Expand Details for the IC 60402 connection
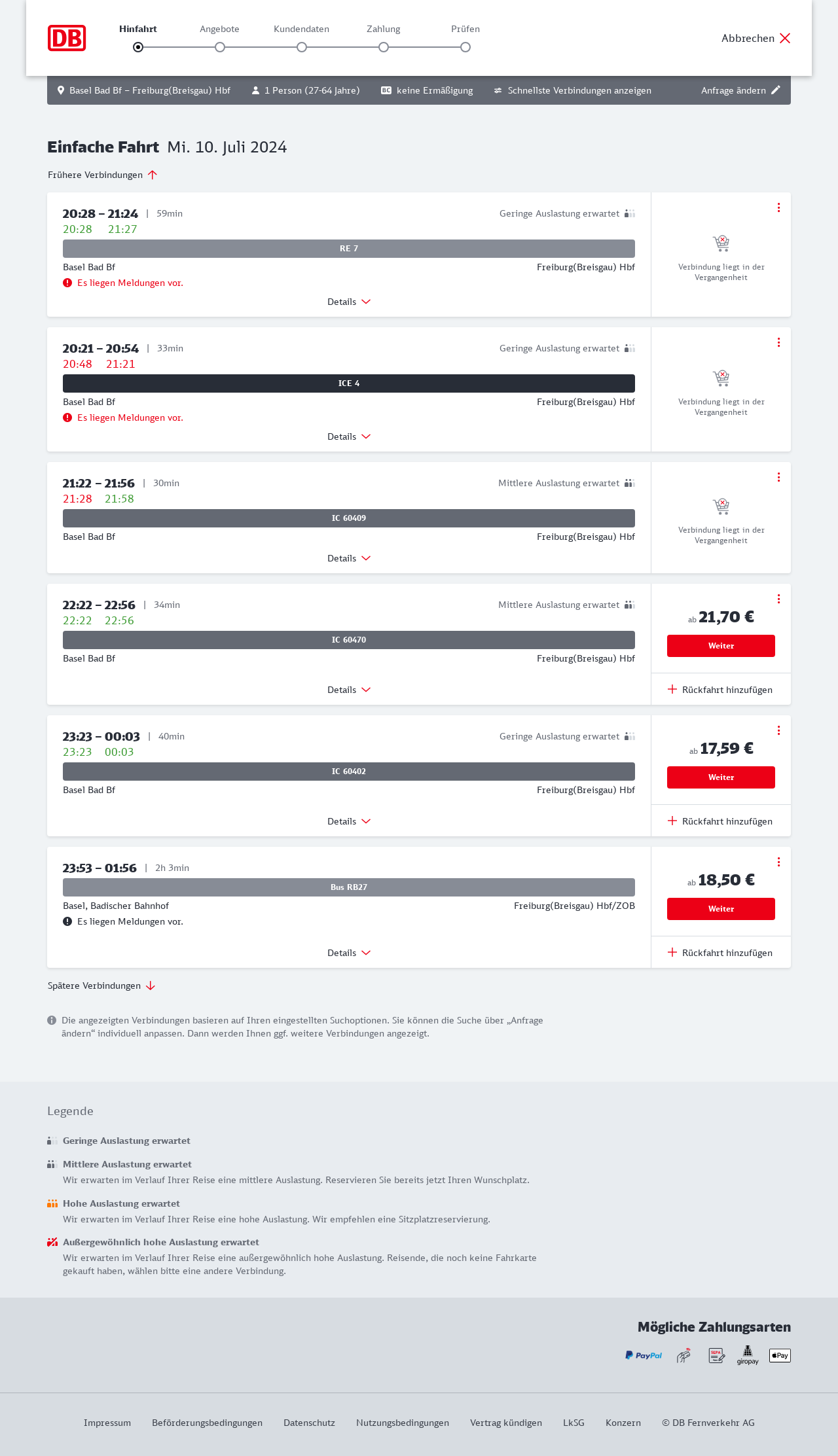 [x=349, y=821]
